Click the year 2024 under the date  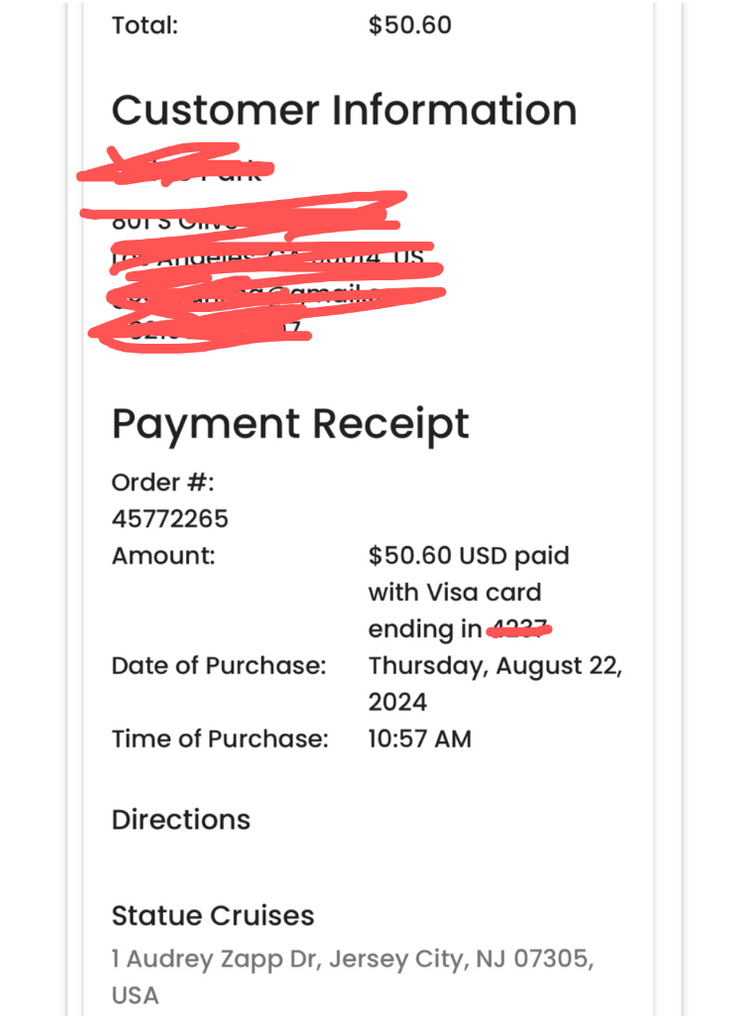397,702
